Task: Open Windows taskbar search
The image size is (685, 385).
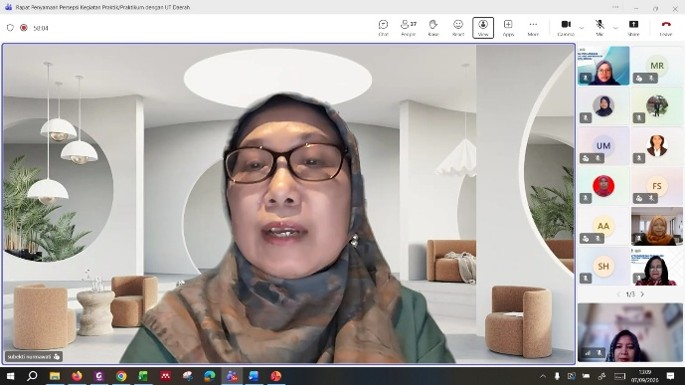Action: tap(32, 376)
